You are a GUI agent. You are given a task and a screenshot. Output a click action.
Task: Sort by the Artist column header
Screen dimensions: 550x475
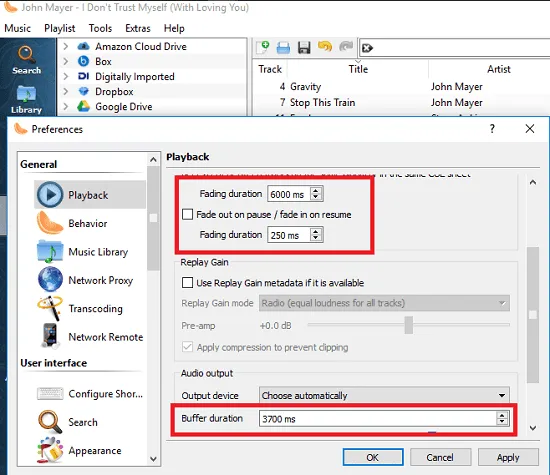click(x=498, y=69)
